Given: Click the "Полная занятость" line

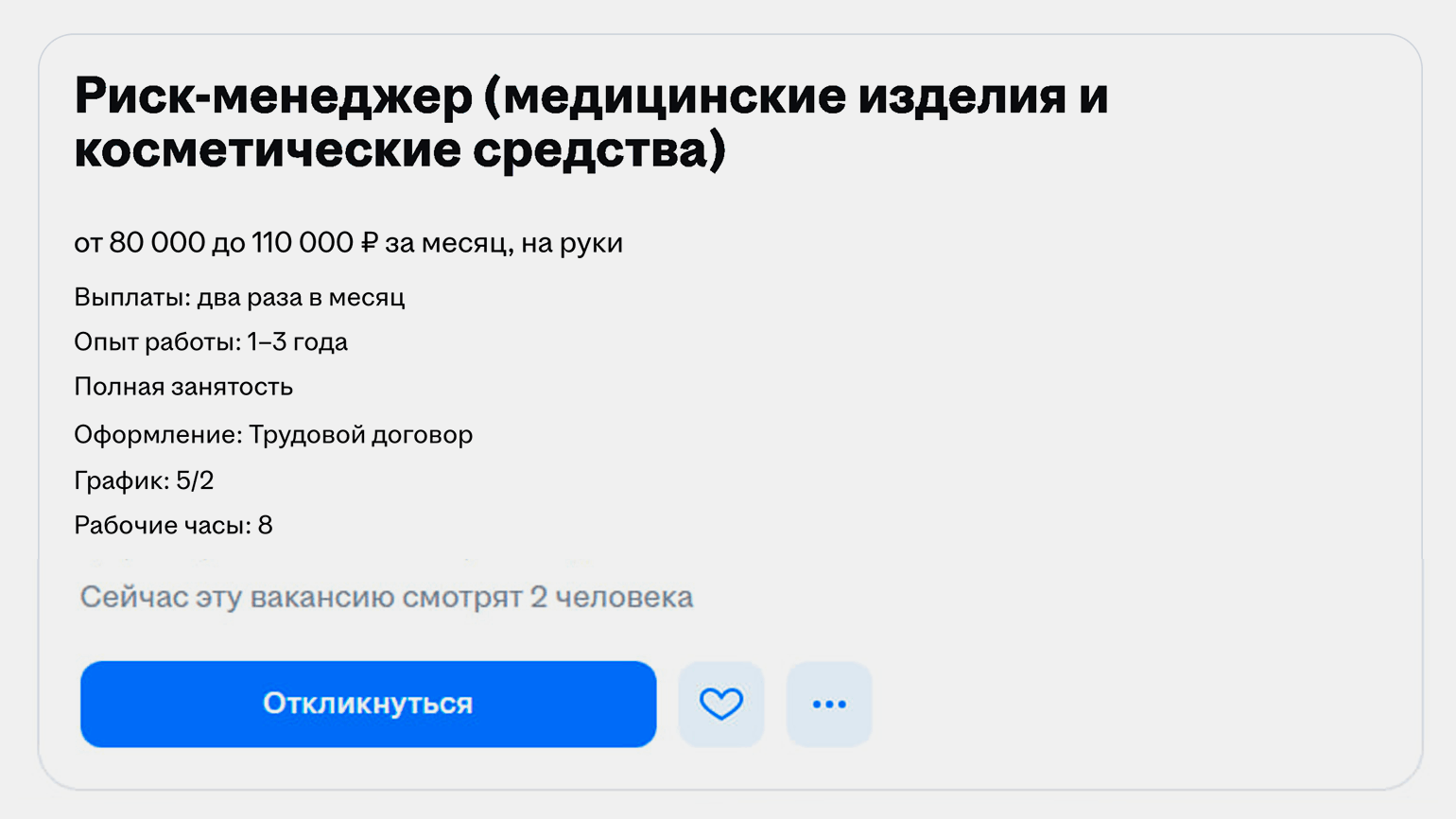Looking at the screenshot, I should [183, 387].
